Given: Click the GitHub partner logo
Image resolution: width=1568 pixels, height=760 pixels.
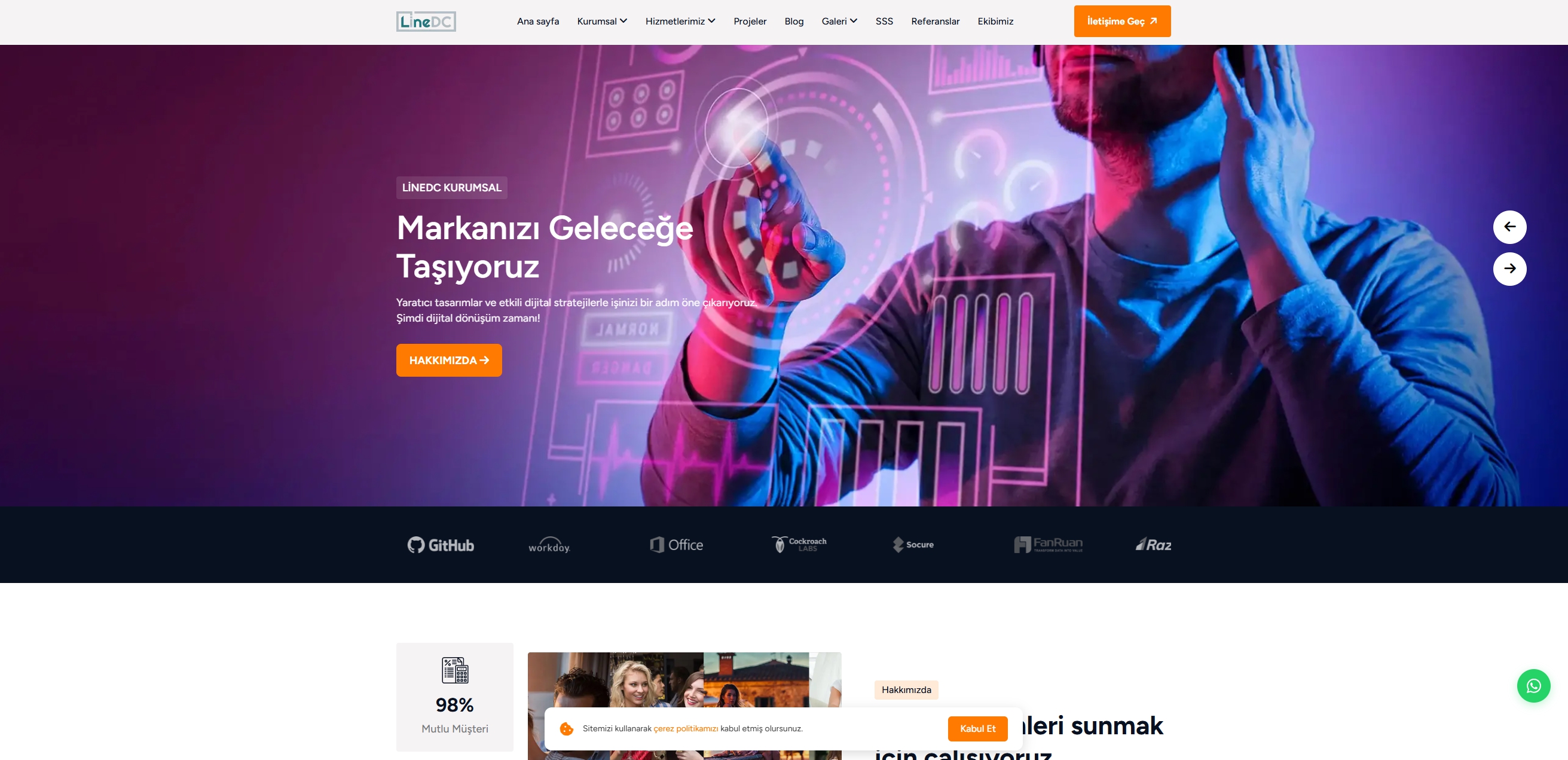Looking at the screenshot, I should (441, 545).
